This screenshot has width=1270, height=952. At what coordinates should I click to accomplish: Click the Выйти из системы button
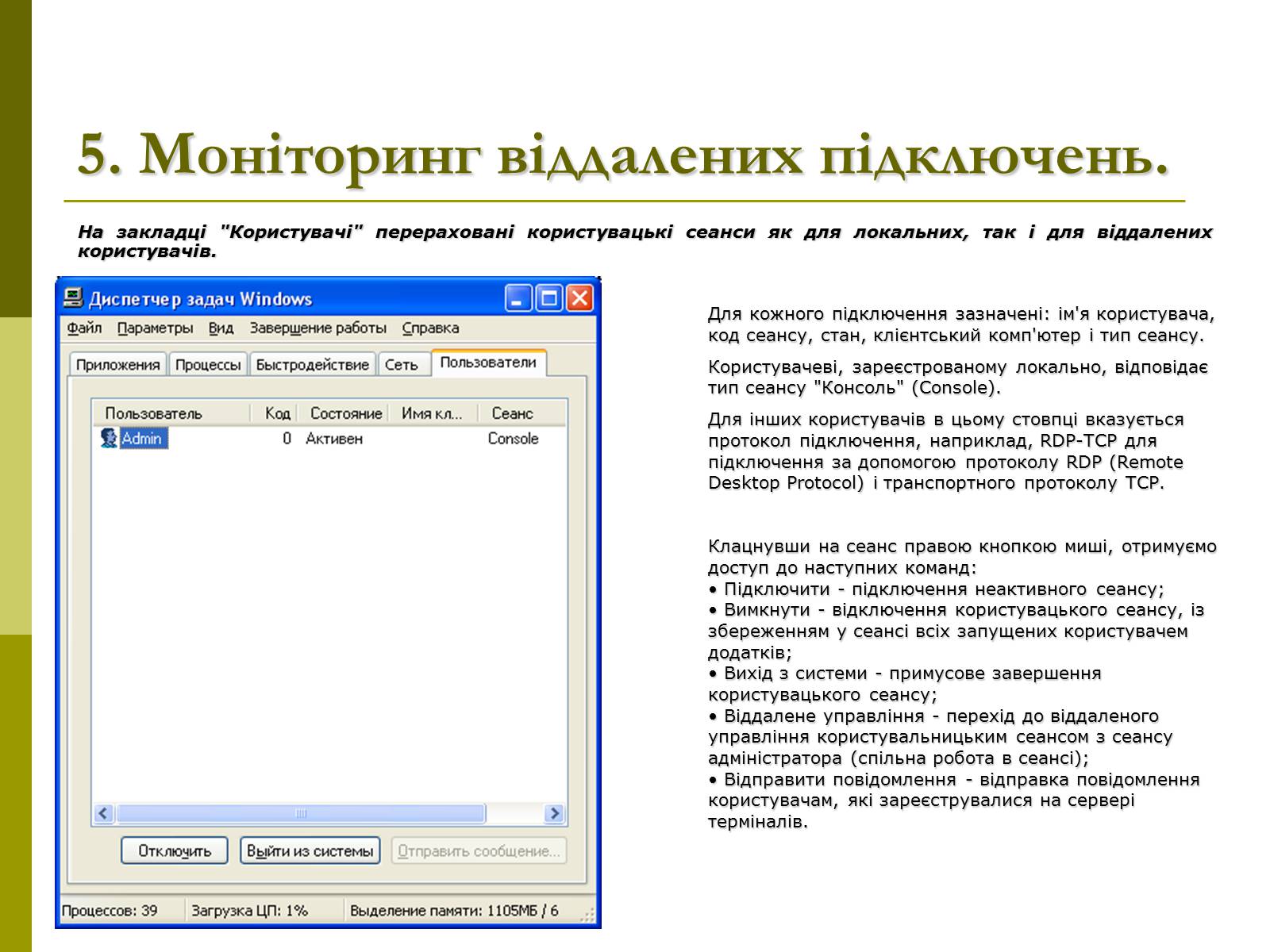[x=310, y=850]
